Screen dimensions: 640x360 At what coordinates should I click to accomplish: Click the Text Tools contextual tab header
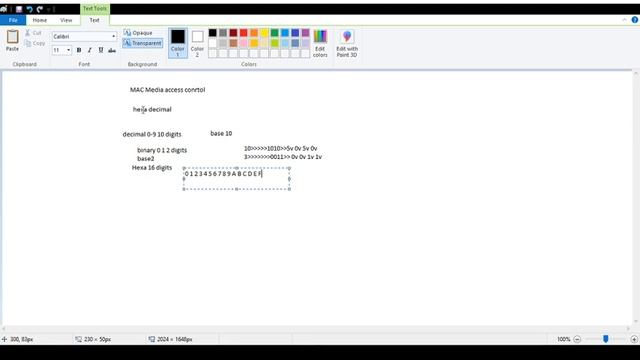[95, 9]
